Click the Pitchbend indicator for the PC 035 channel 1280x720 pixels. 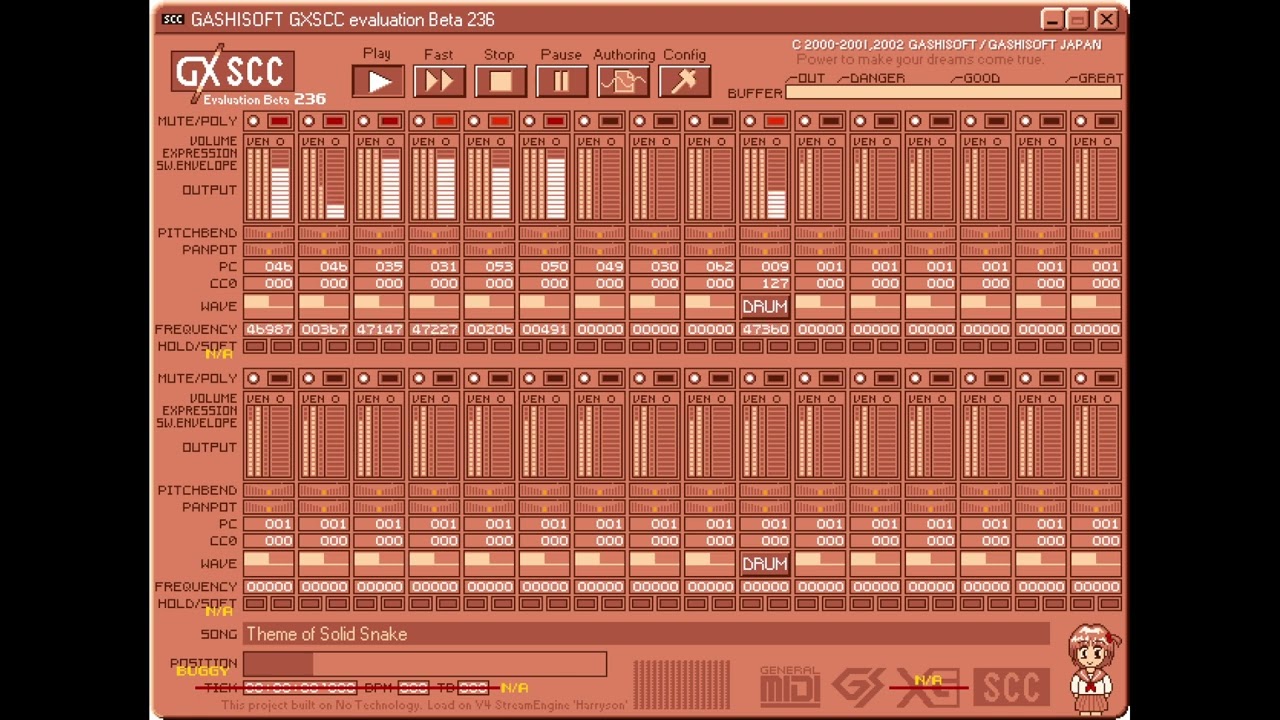(379, 233)
